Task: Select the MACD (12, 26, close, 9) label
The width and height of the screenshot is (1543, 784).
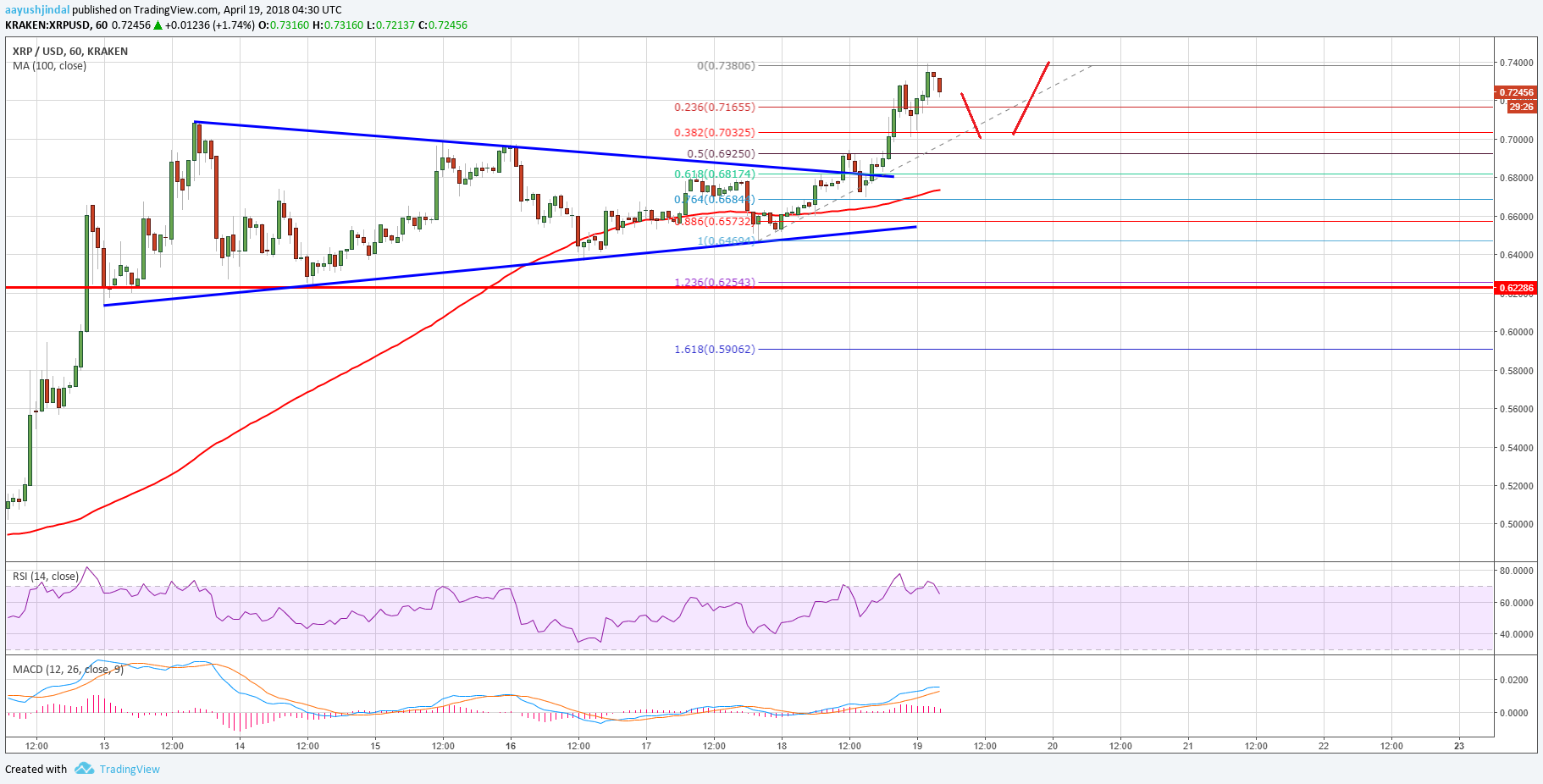Action: 68,670
